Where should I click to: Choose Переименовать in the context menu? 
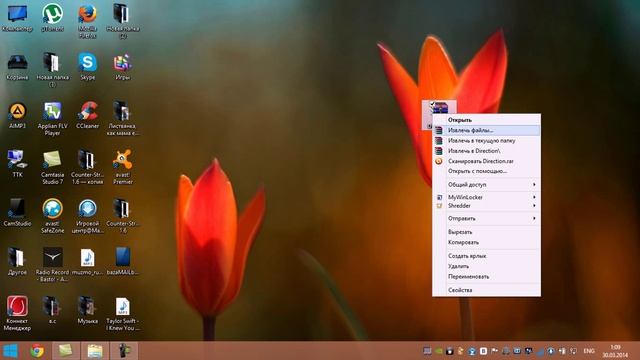pyautogui.click(x=487, y=276)
